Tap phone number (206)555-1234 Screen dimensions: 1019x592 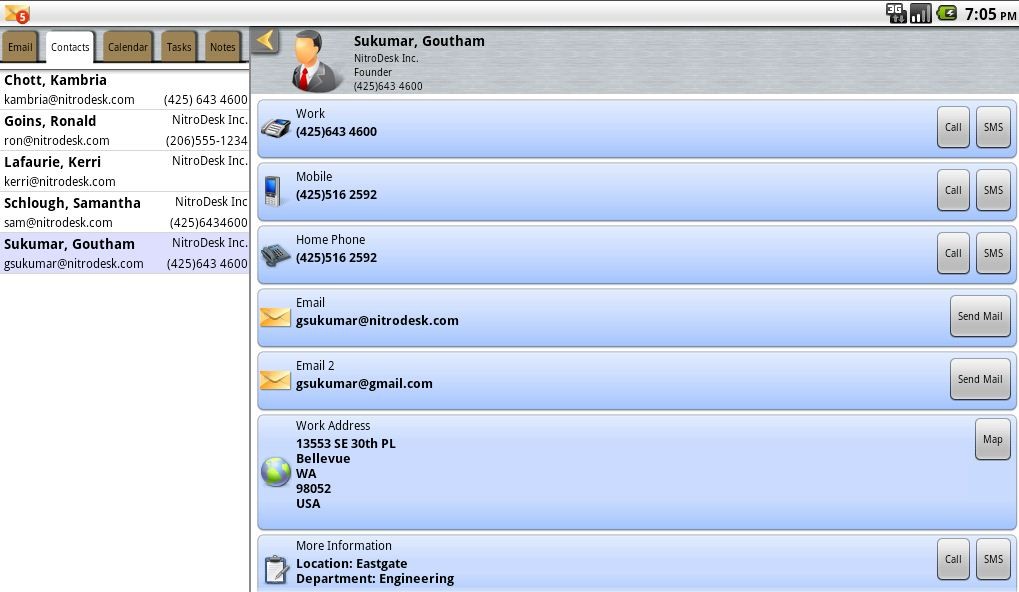206,140
